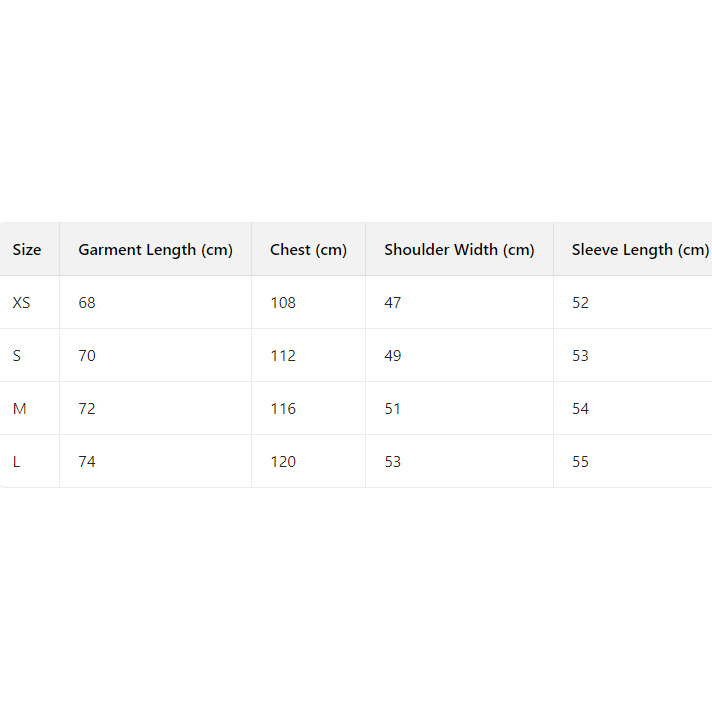712x711 pixels.
Task: Click the XS size row label
Action: (x=22, y=303)
